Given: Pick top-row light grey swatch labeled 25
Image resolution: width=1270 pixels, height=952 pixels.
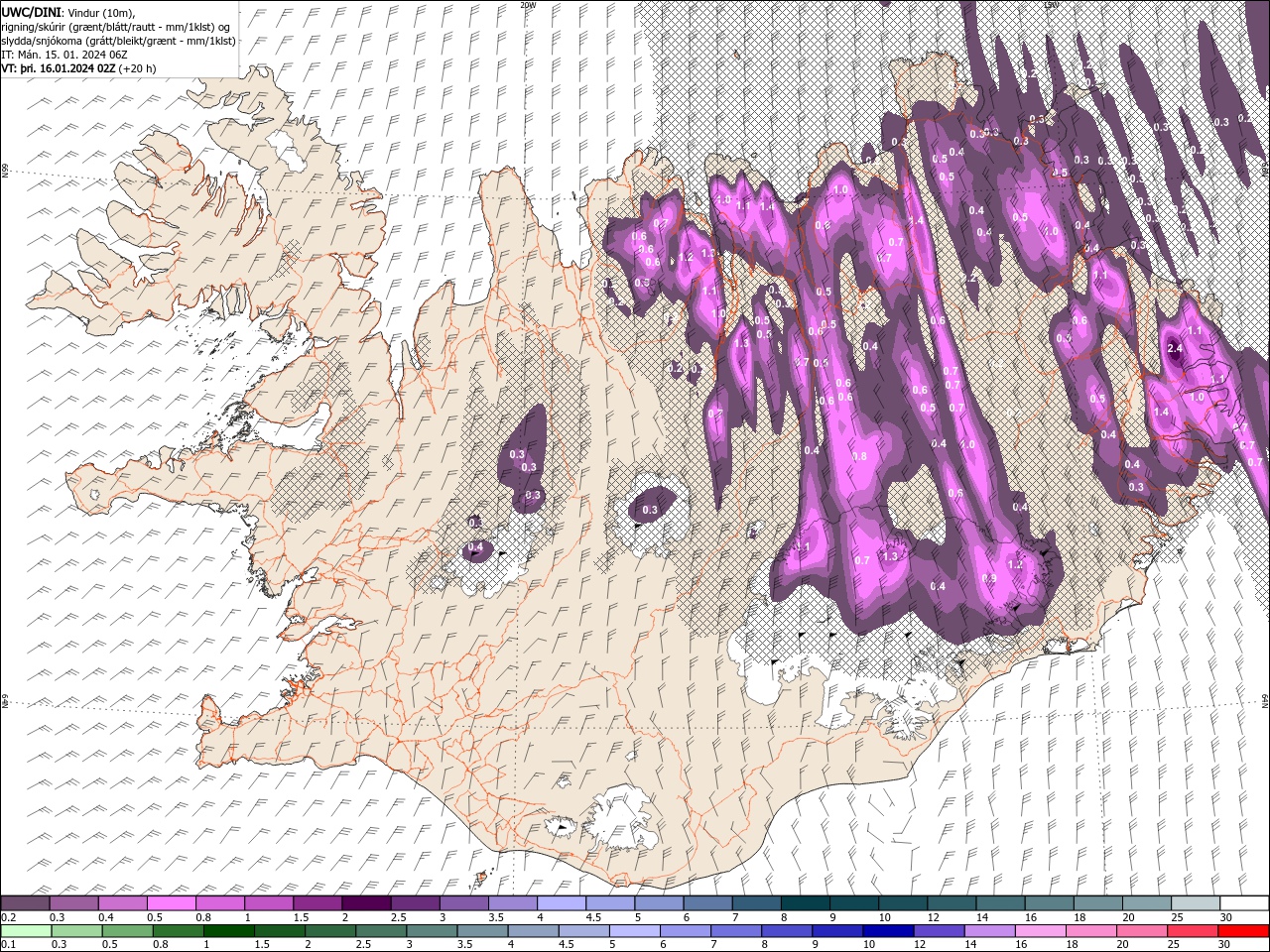Looking at the screenshot, I should coord(1196,903).
